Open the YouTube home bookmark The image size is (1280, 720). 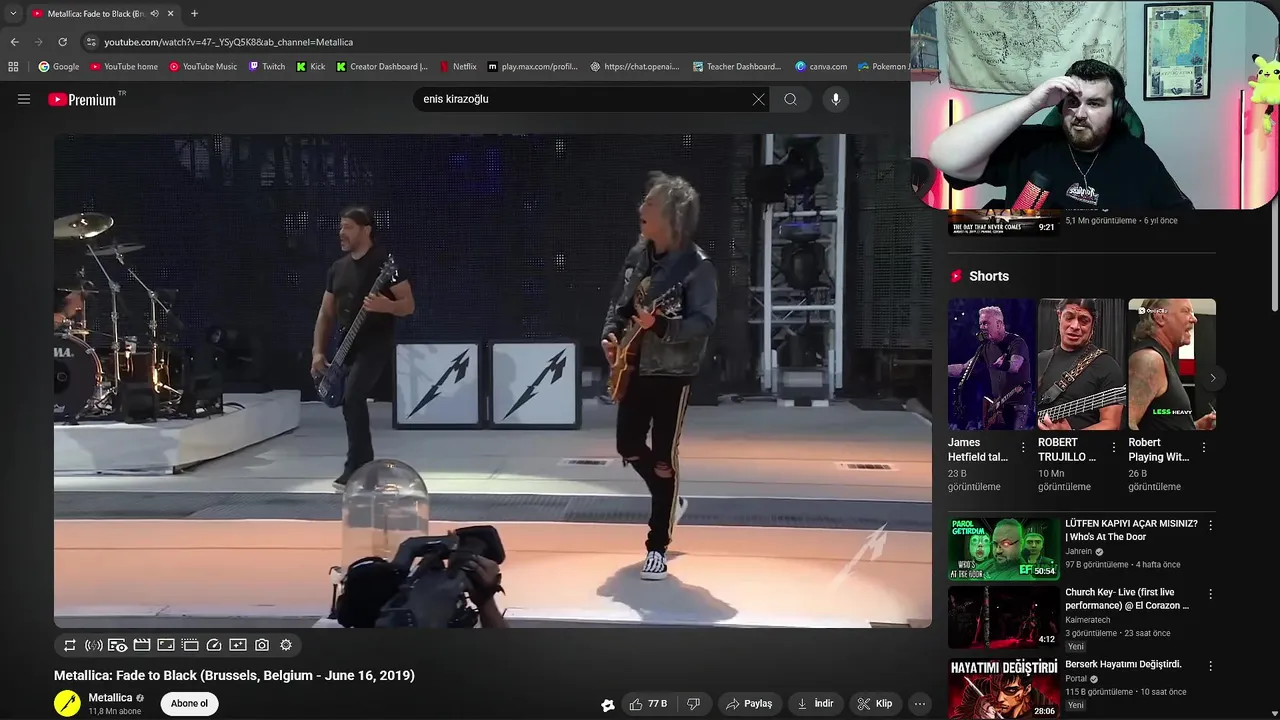pyautogui.click(x=124, y=67)
